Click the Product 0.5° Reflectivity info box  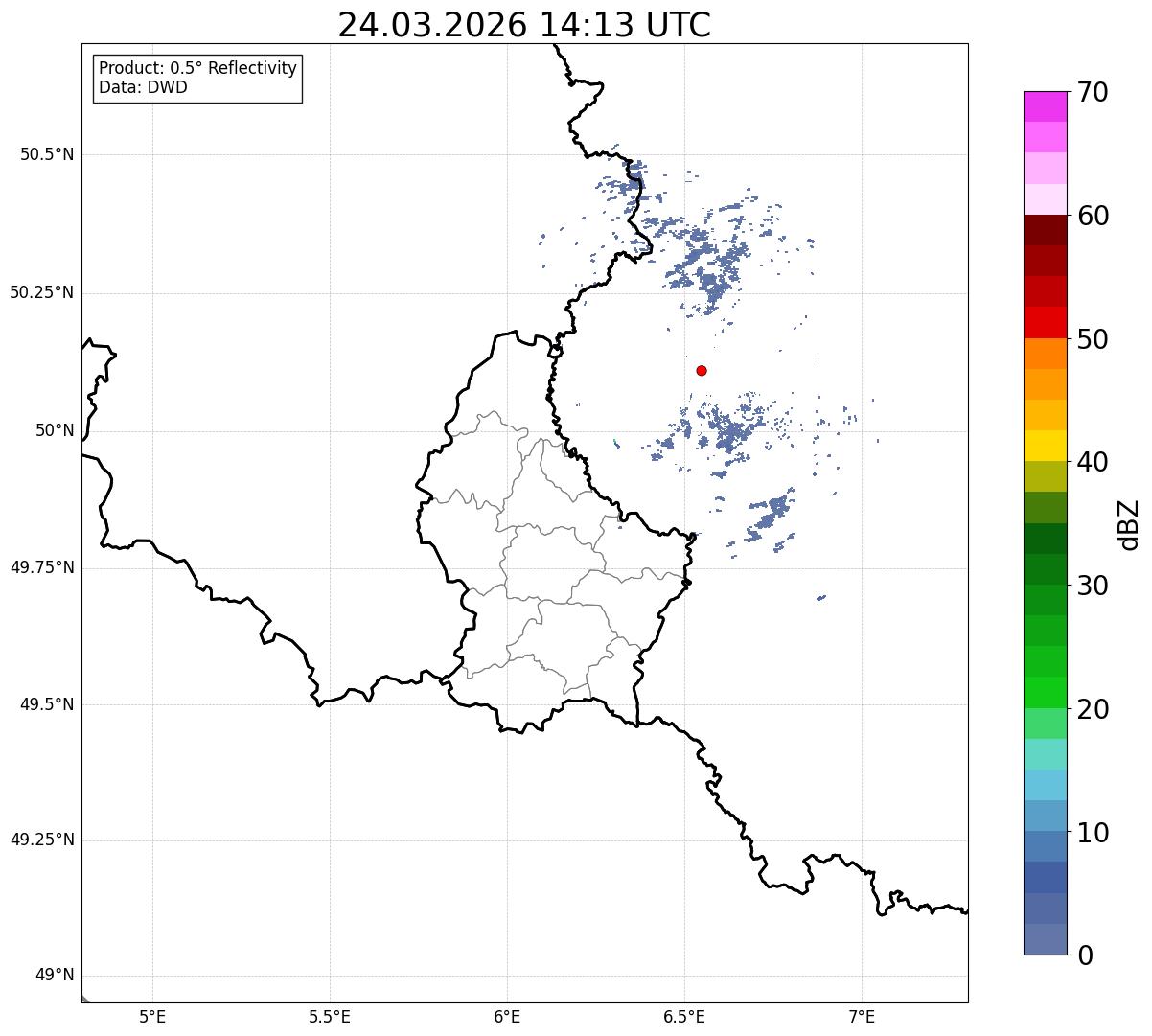coord(197,79)
